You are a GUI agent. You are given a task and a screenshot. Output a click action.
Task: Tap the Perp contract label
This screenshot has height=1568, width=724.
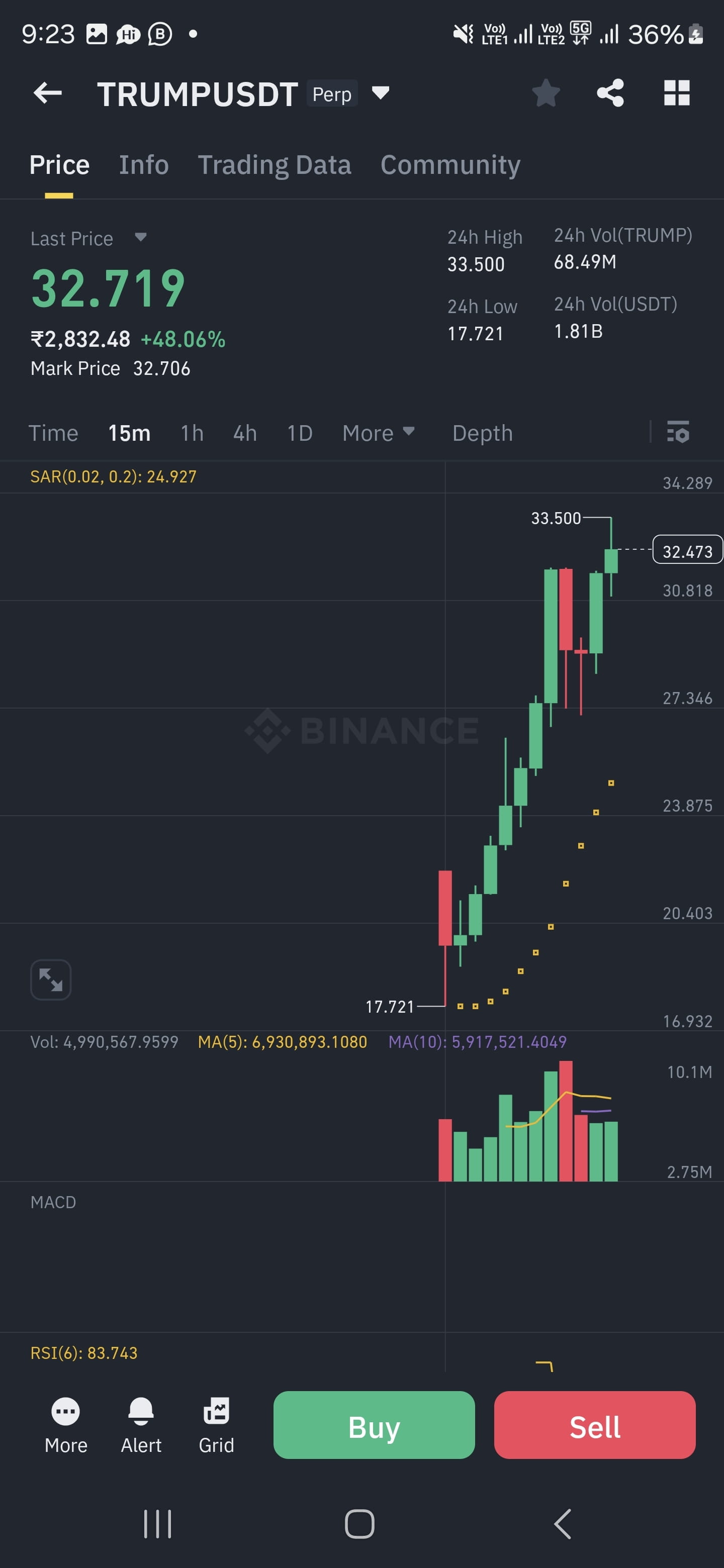click(332, 94)
